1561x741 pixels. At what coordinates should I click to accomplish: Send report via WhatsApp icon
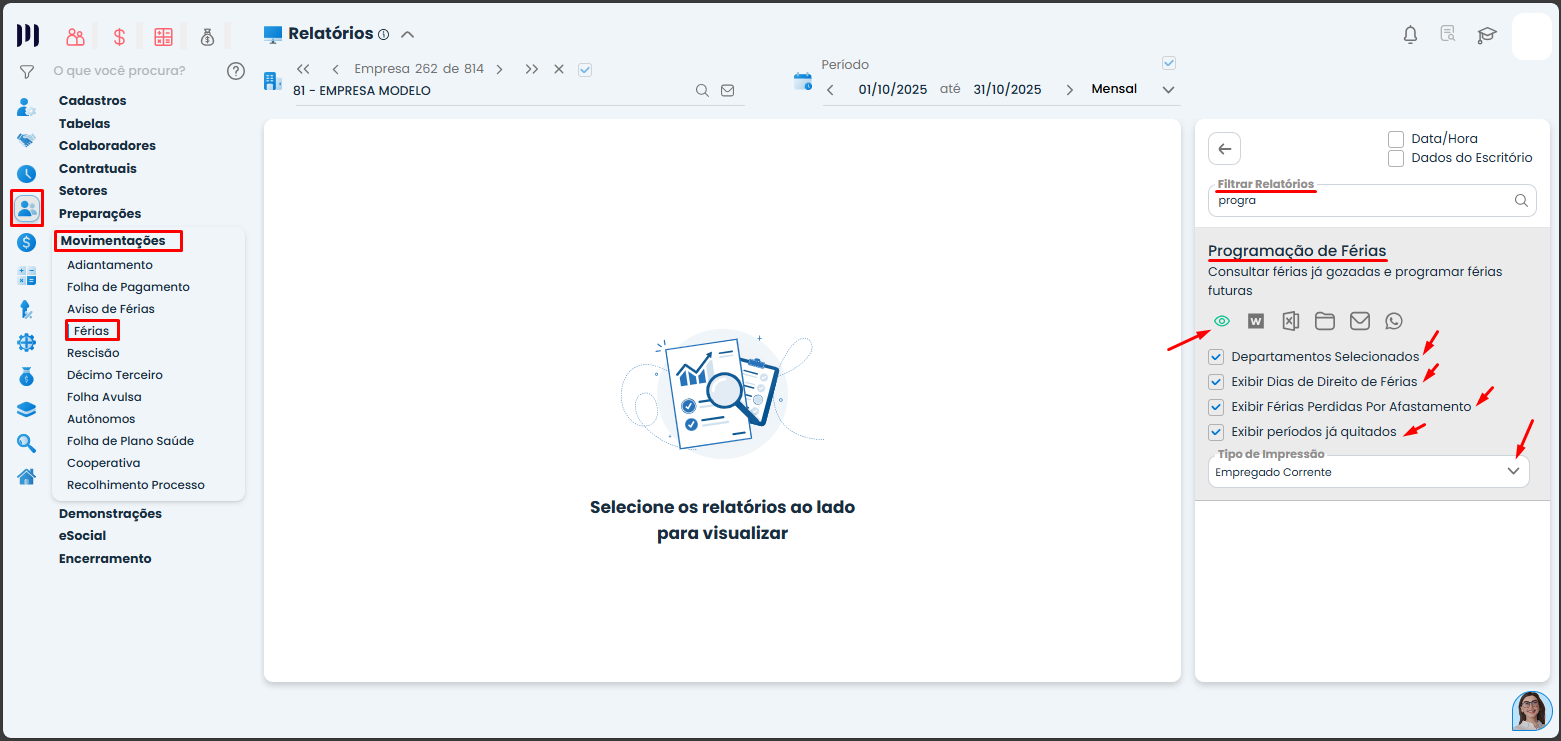coord(1394,321)
